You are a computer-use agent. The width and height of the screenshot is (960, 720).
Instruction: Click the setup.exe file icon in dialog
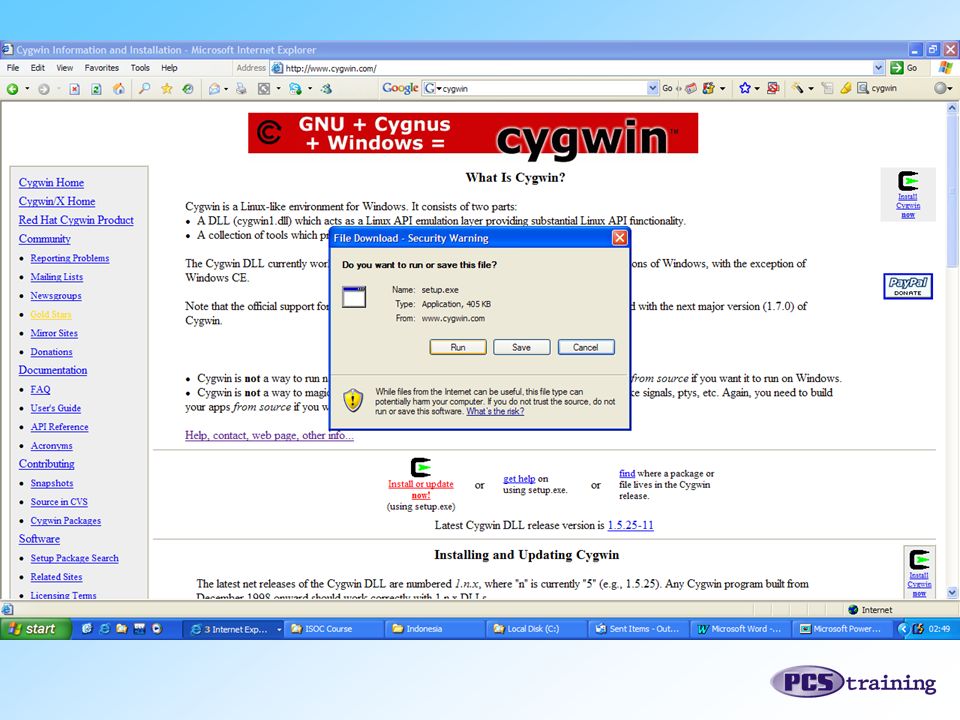point(354,297)
